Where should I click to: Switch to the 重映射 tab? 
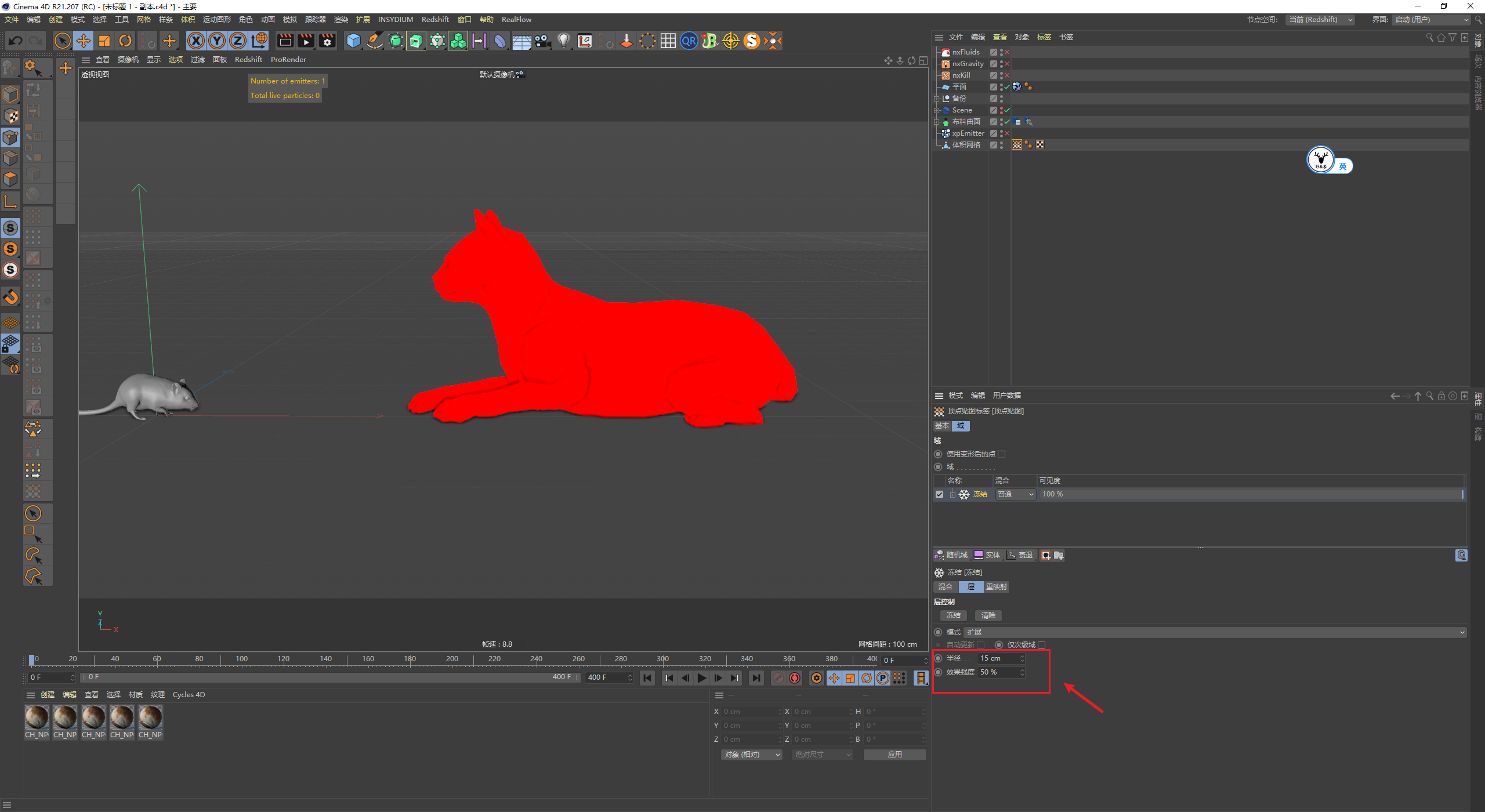point(996,587)
